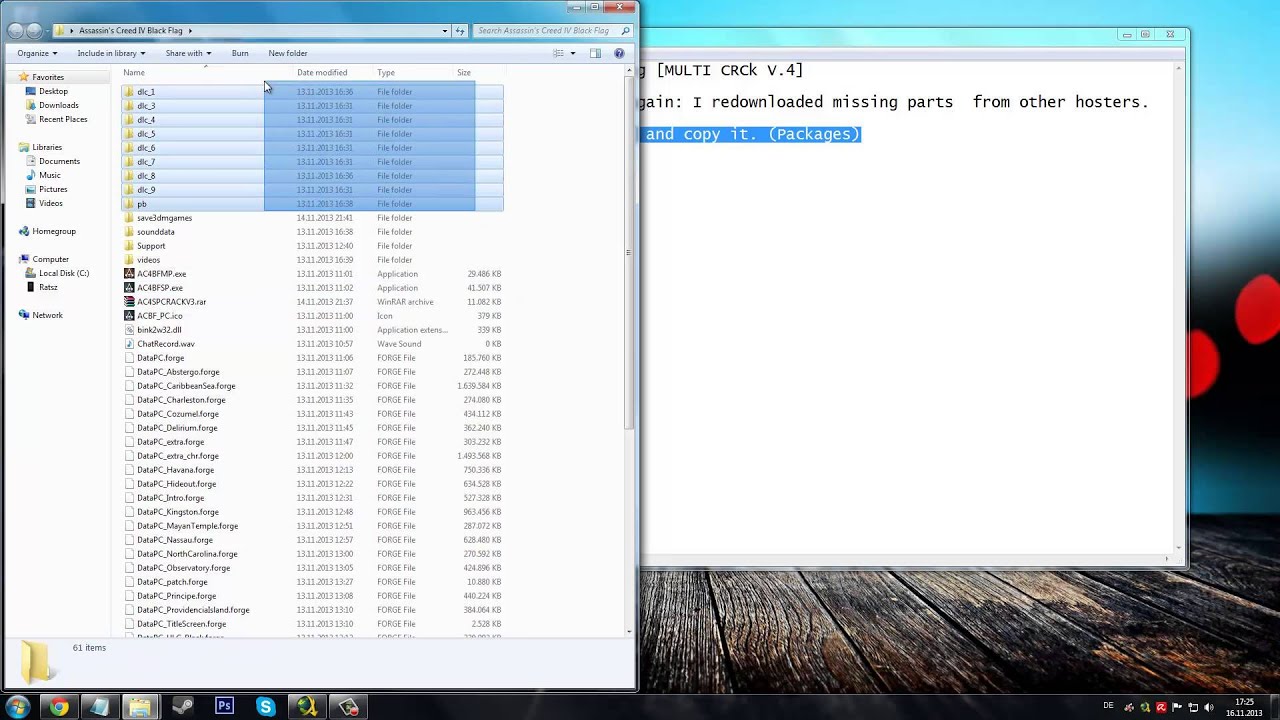Open Pictures library in navigation pane
Viewport: 1280px width, 720px height.
pos(53,189)
